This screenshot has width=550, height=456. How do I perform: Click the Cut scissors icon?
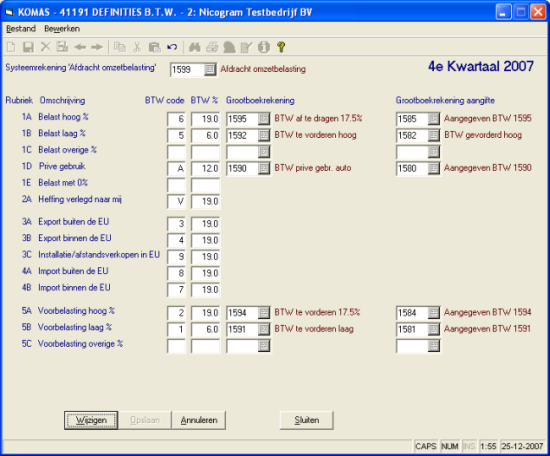point(137,47)
